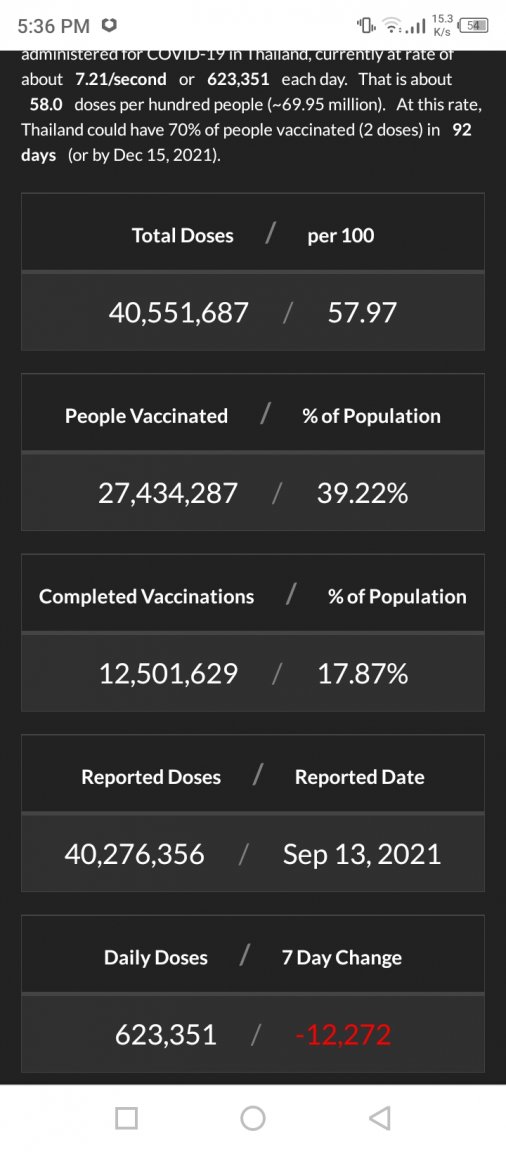The height and width of the screenshot is (1152, 506).
Task: Click the Sep 13, 2021 date value
Action: 362,854
